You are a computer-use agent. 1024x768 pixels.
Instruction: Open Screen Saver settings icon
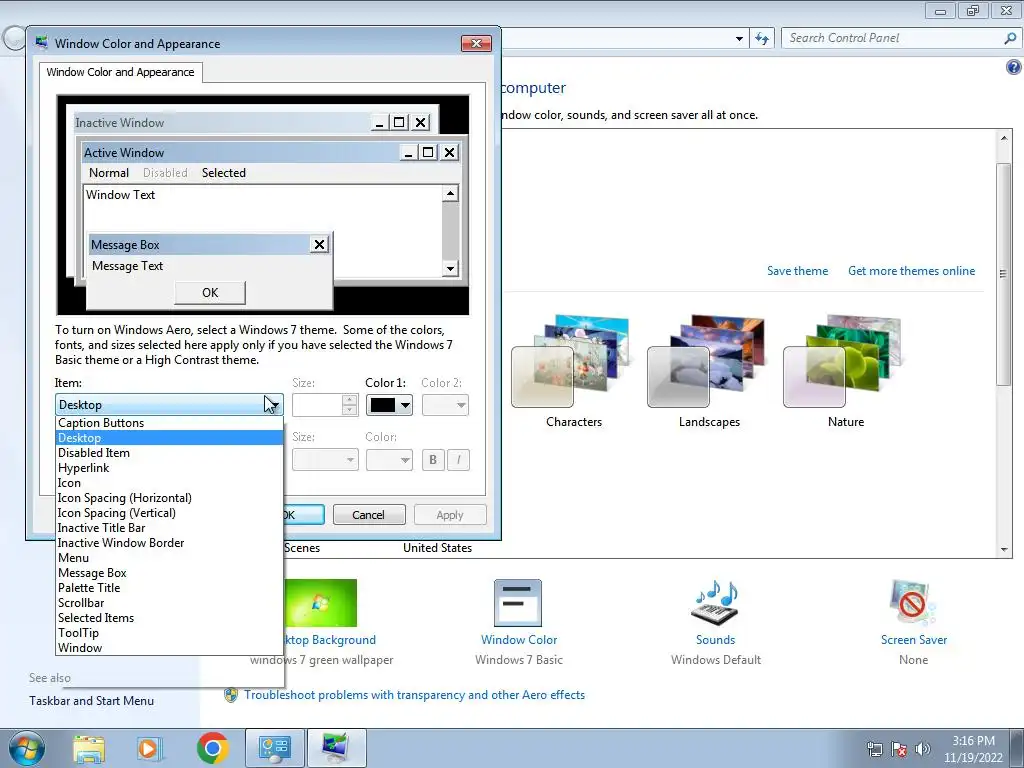click(x=912, y=603)
